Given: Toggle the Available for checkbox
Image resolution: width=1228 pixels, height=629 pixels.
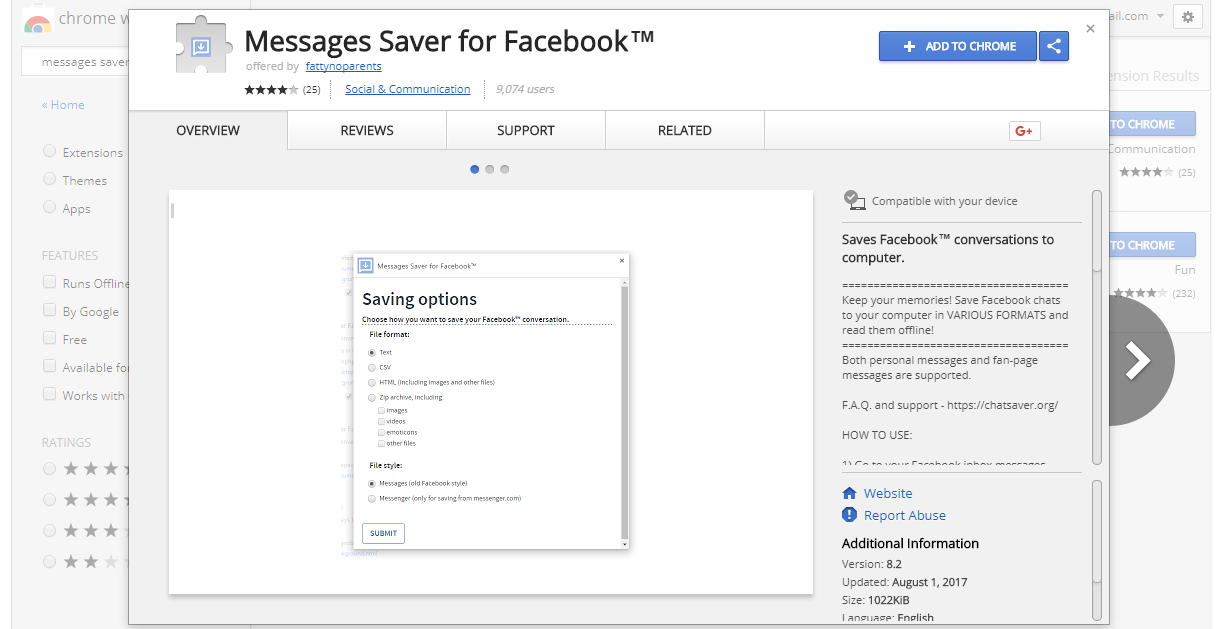Looking at the screenshot, I should (49, 367).
